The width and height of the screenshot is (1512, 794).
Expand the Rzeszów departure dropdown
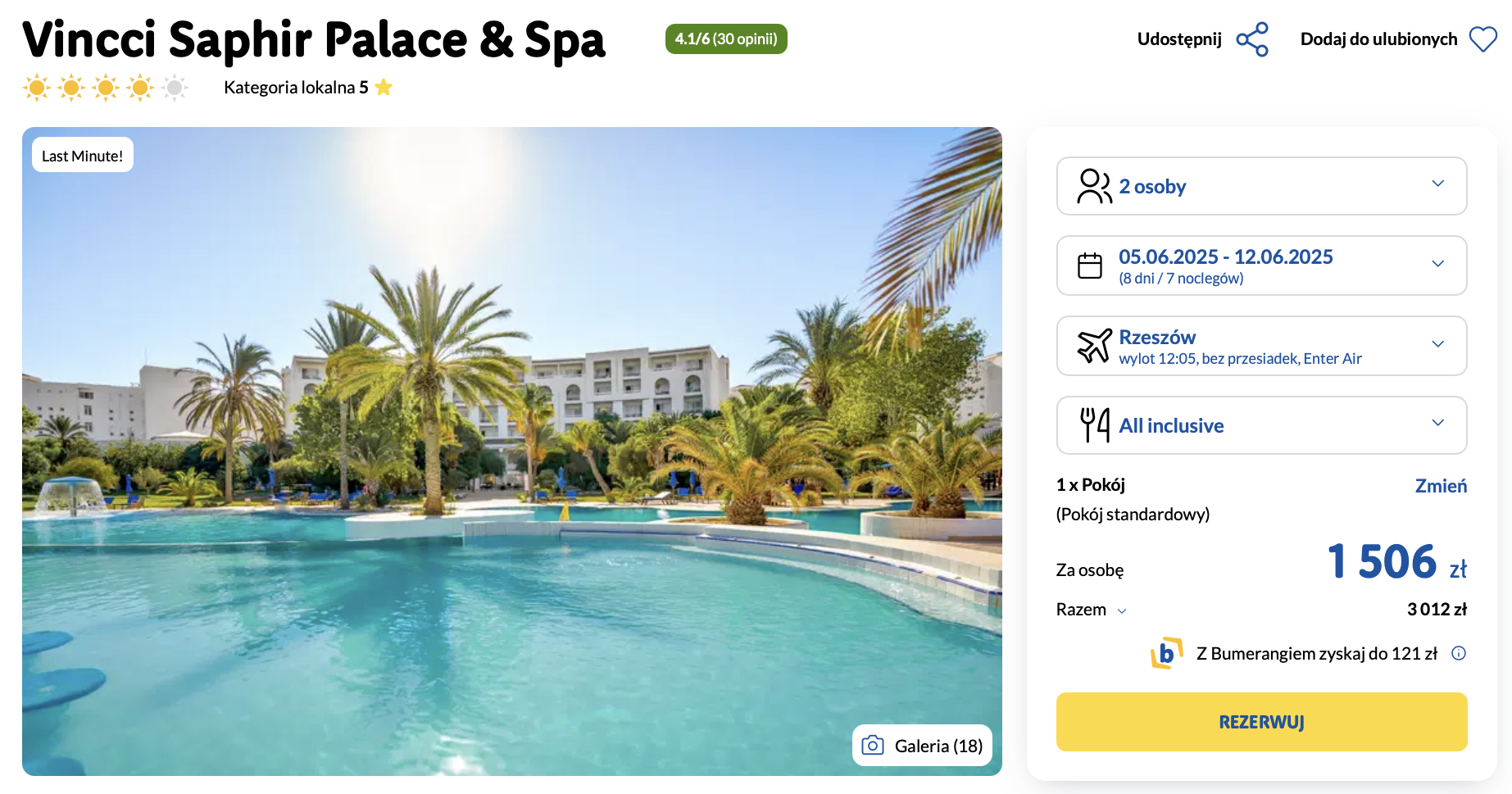point(1261,346)
